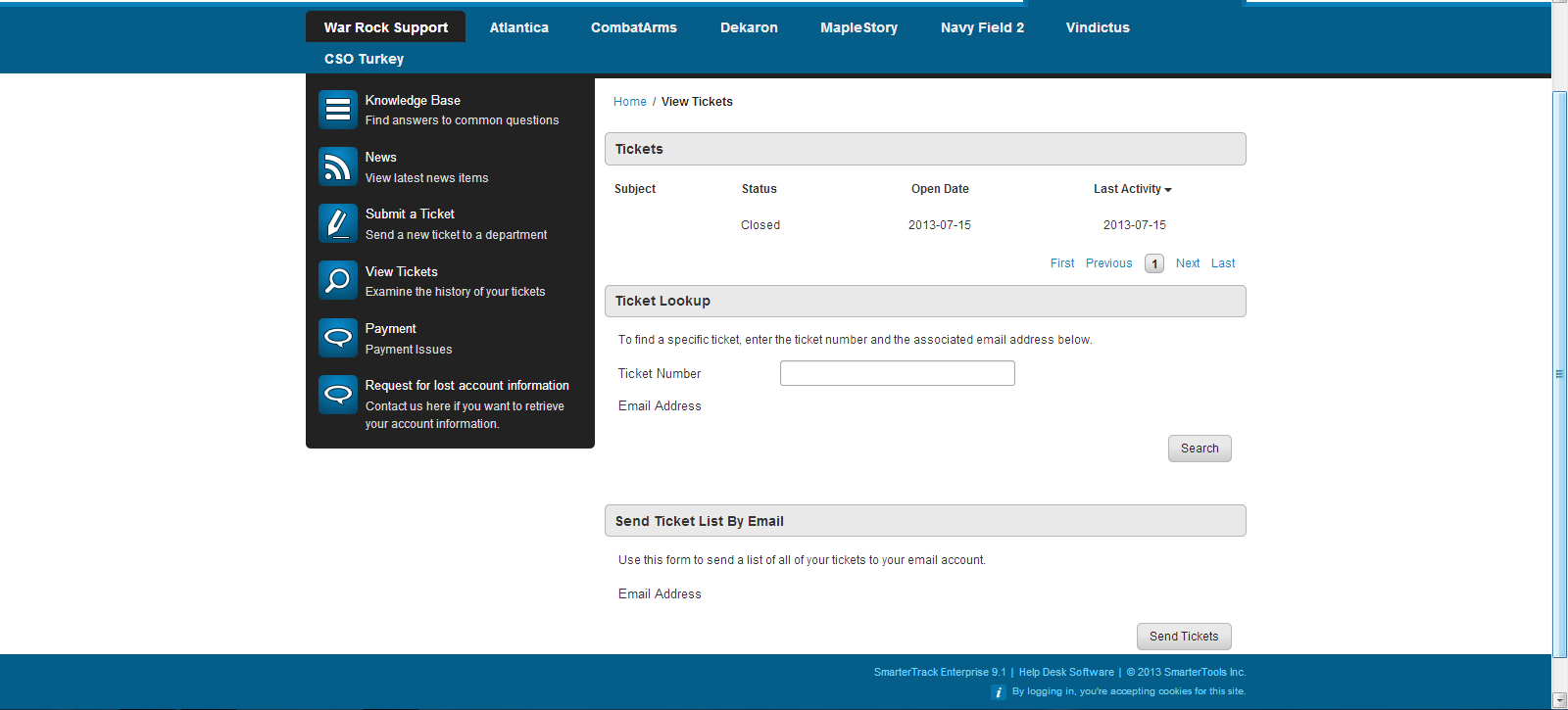
Task: Switch to the Navy Field 2 tab
Action: pyautogui.click(x=982, y=27)
